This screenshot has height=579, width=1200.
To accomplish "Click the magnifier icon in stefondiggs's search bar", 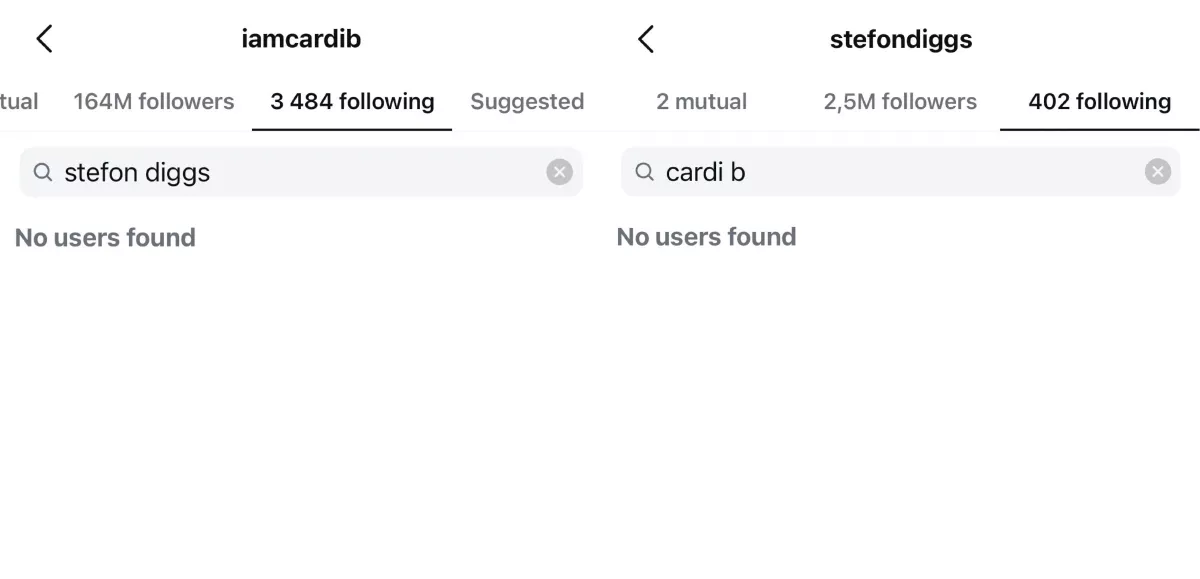I will [x=644, y=172].
